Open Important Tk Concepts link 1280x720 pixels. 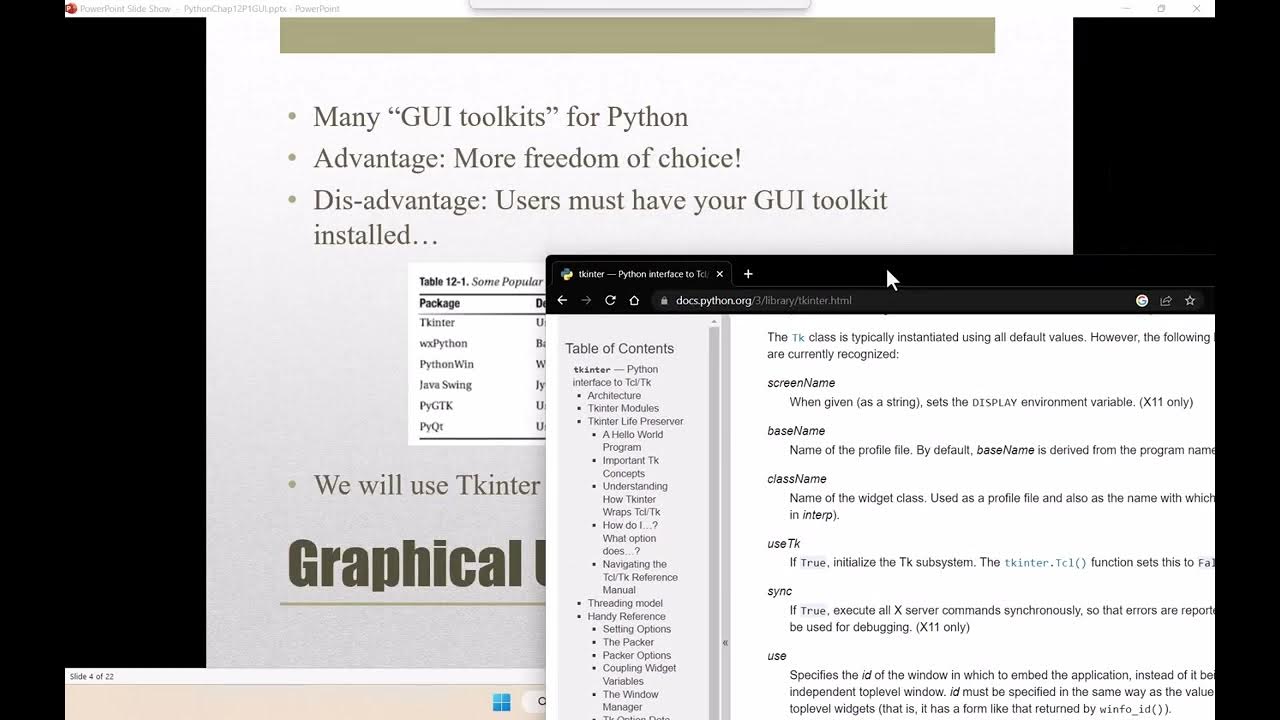[630, 467]
